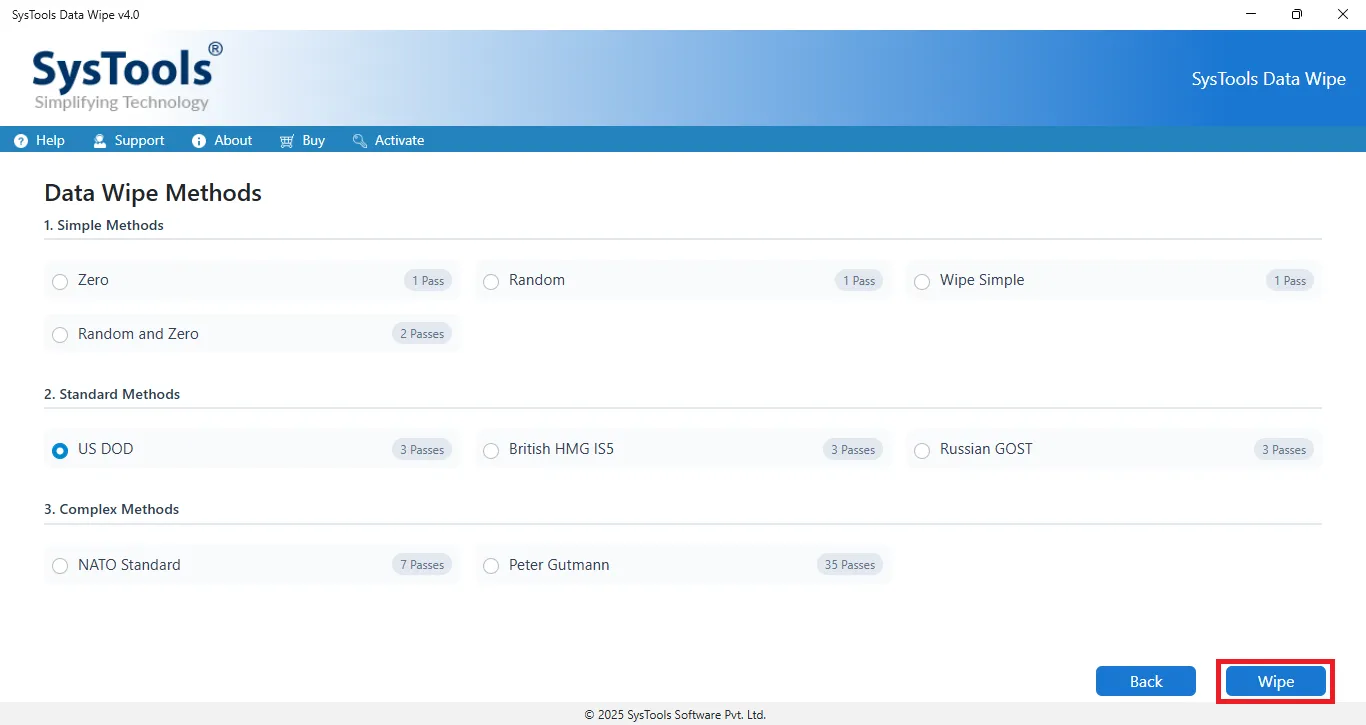Open the About menu item

[x=222, y=140]
